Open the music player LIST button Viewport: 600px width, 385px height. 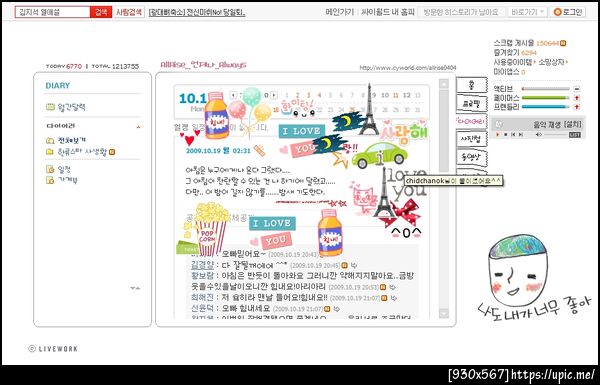(x=575, y=135)
